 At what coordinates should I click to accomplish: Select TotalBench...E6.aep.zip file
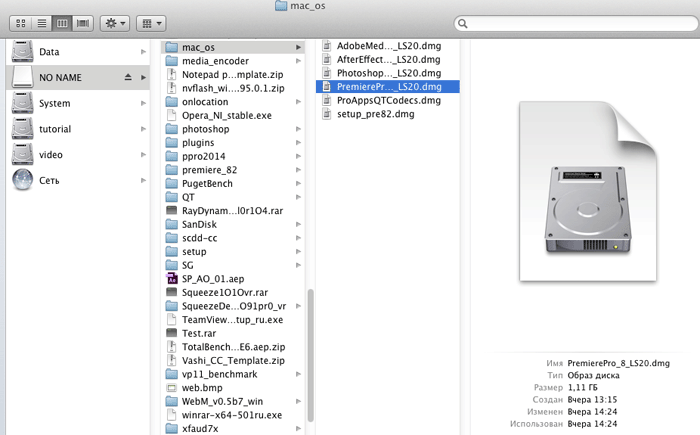pos(233,347)
